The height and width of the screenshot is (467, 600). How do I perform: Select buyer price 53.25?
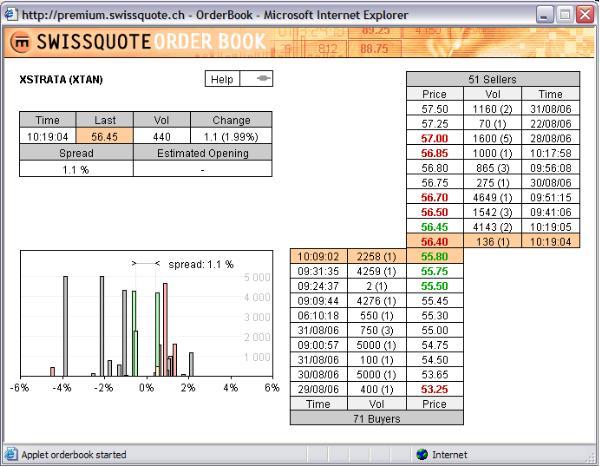pyautogui.click(x=435, y=389)
